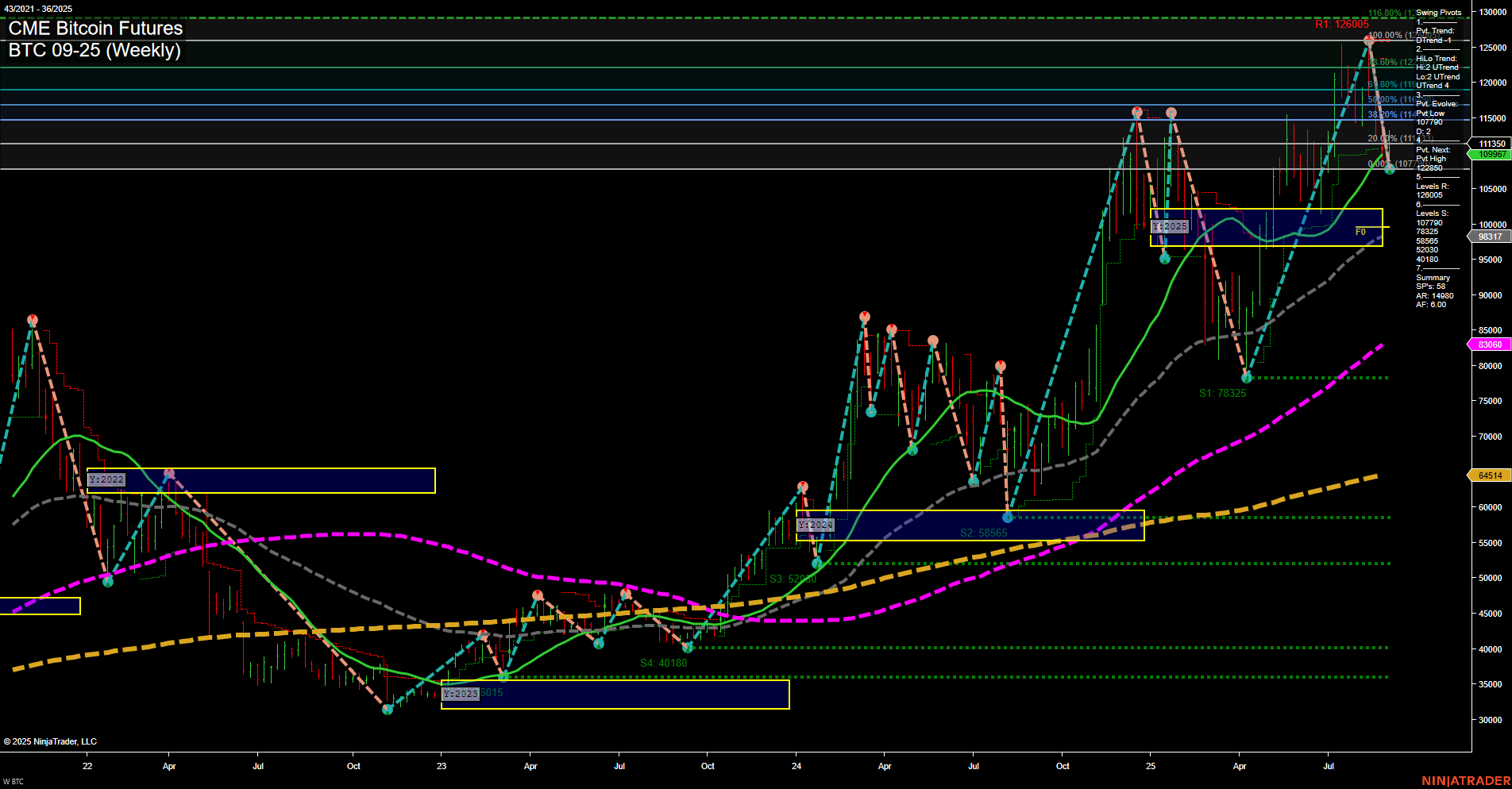Select the S4: 40180 level label
The width and height of the screenshot is (1512, 789).
click(x=663, y=662)
